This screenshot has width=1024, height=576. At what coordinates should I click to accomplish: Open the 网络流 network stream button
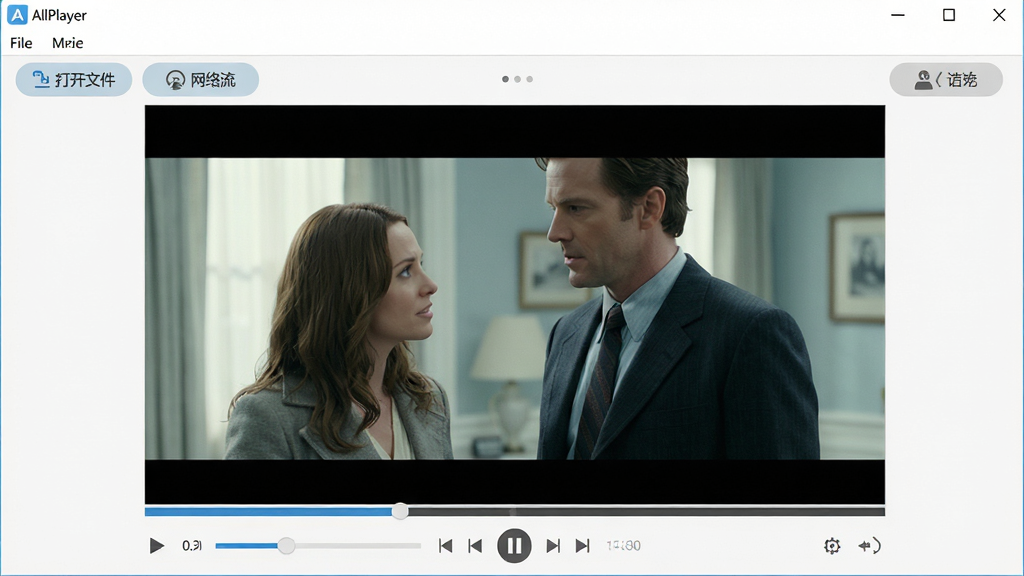click(x=200, y=80)
